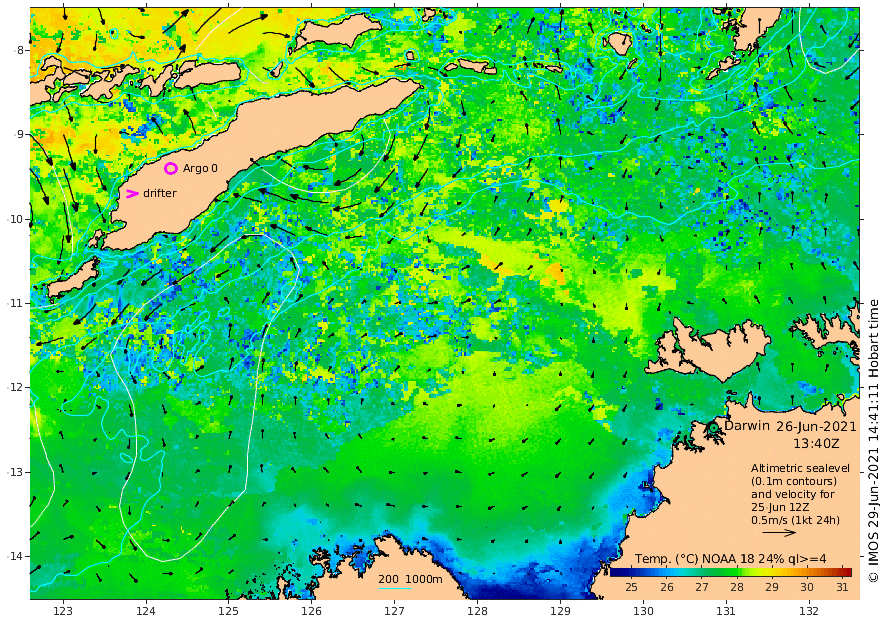Click colorbar tick label 29
The height and width of the screenshot is (630, 880).
(x=772, y=587)
